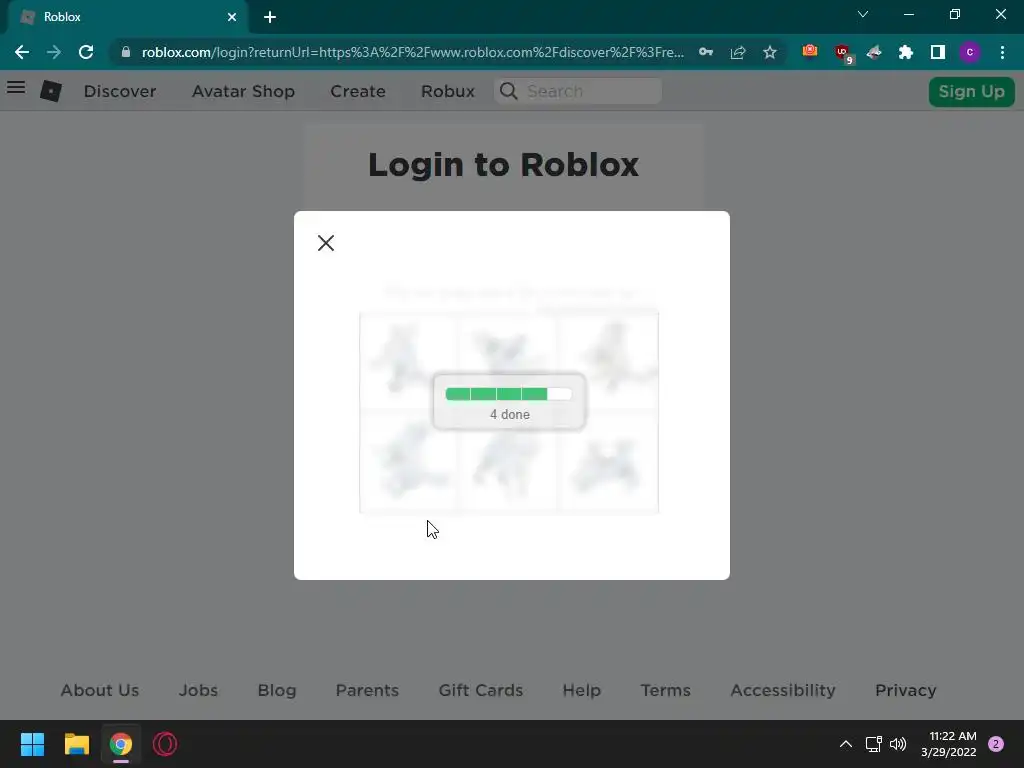Screen dimensions: 1024x768
Task: Click the shark extension icon
Action: point(874,52)
